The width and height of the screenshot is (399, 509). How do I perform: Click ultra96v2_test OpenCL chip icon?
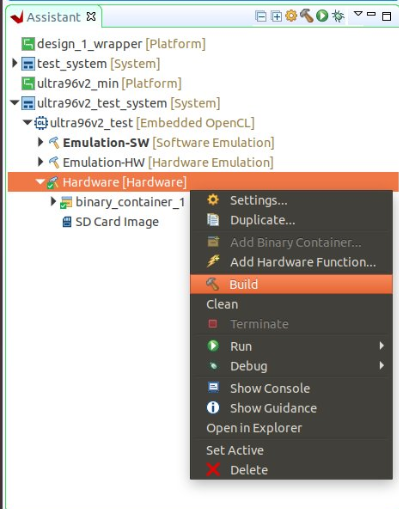(41, 123)
